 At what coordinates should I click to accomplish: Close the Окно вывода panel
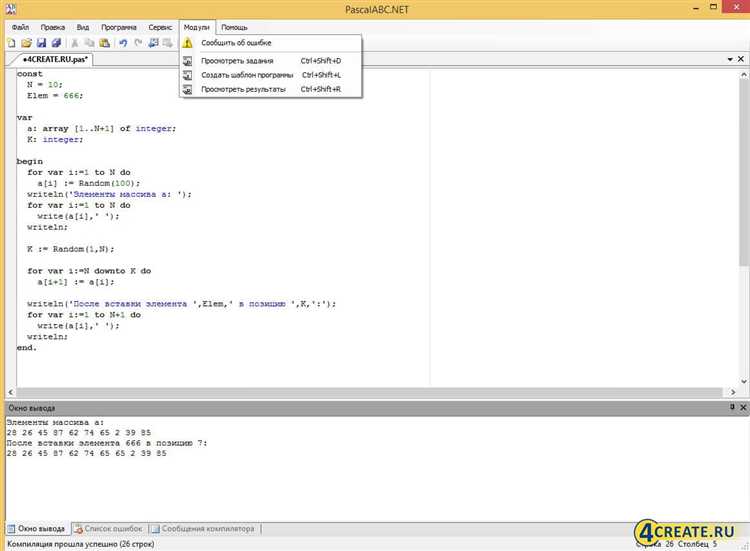pyautogui.click(x=743, y=408)
